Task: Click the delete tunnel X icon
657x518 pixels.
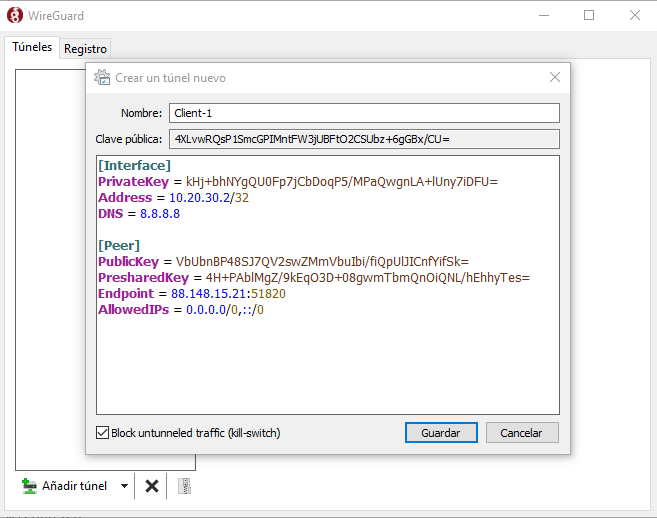Action: click(152, 486)
